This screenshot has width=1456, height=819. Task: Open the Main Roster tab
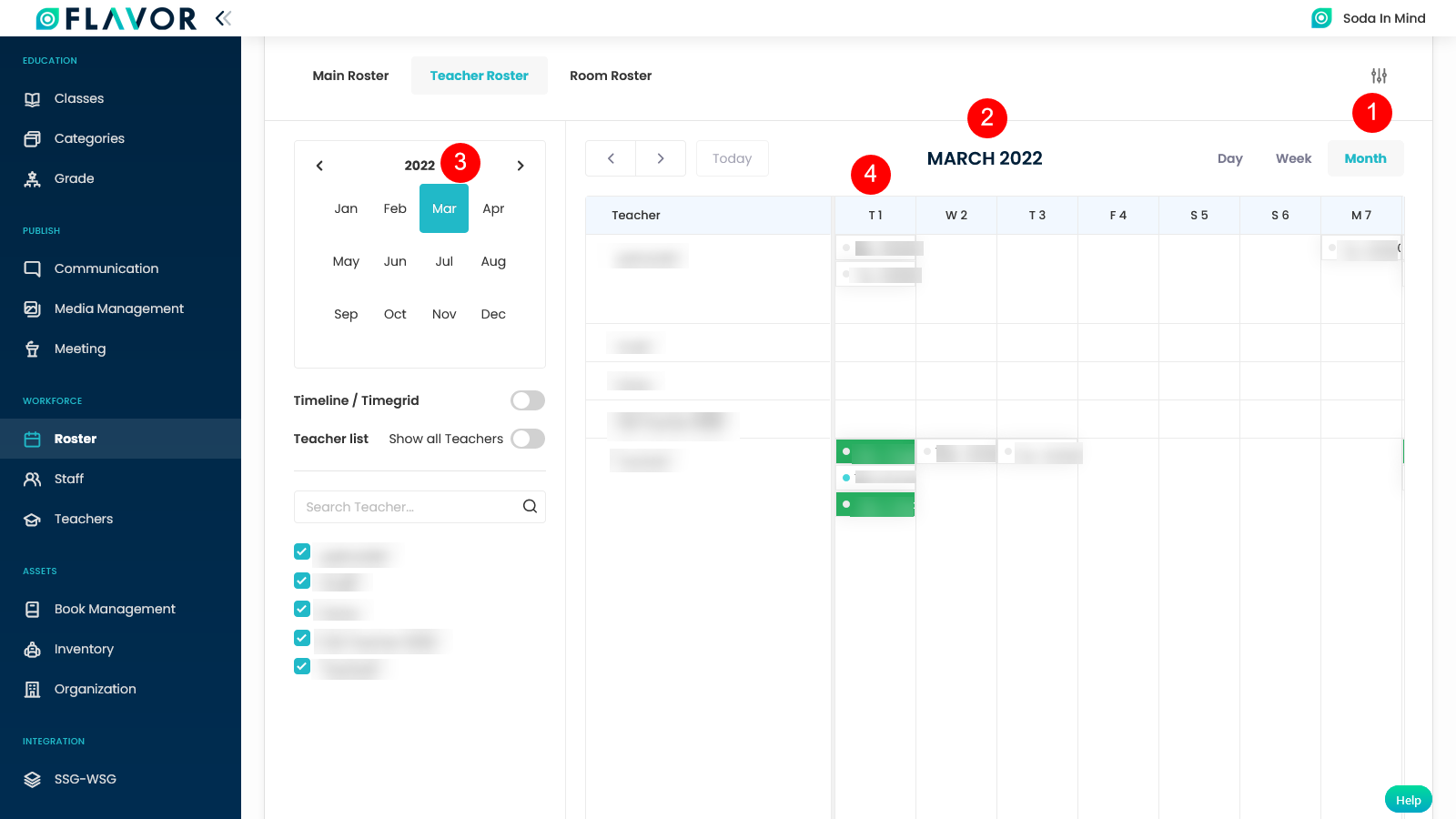350,76
